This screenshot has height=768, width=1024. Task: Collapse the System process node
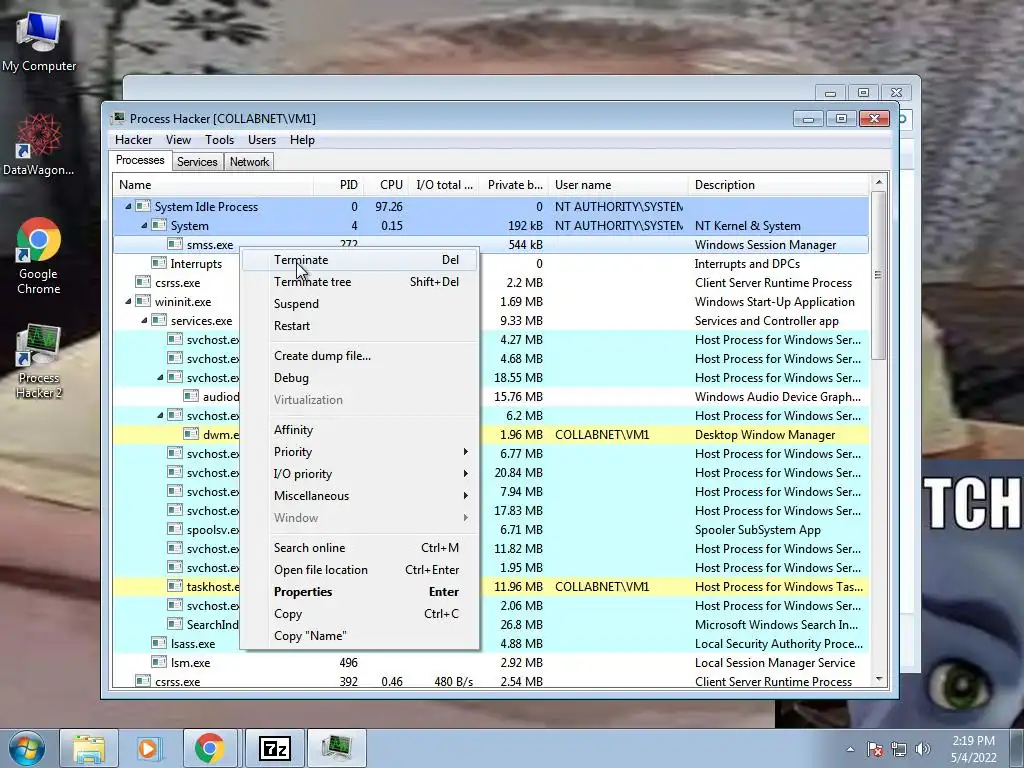tap(144, 225)
